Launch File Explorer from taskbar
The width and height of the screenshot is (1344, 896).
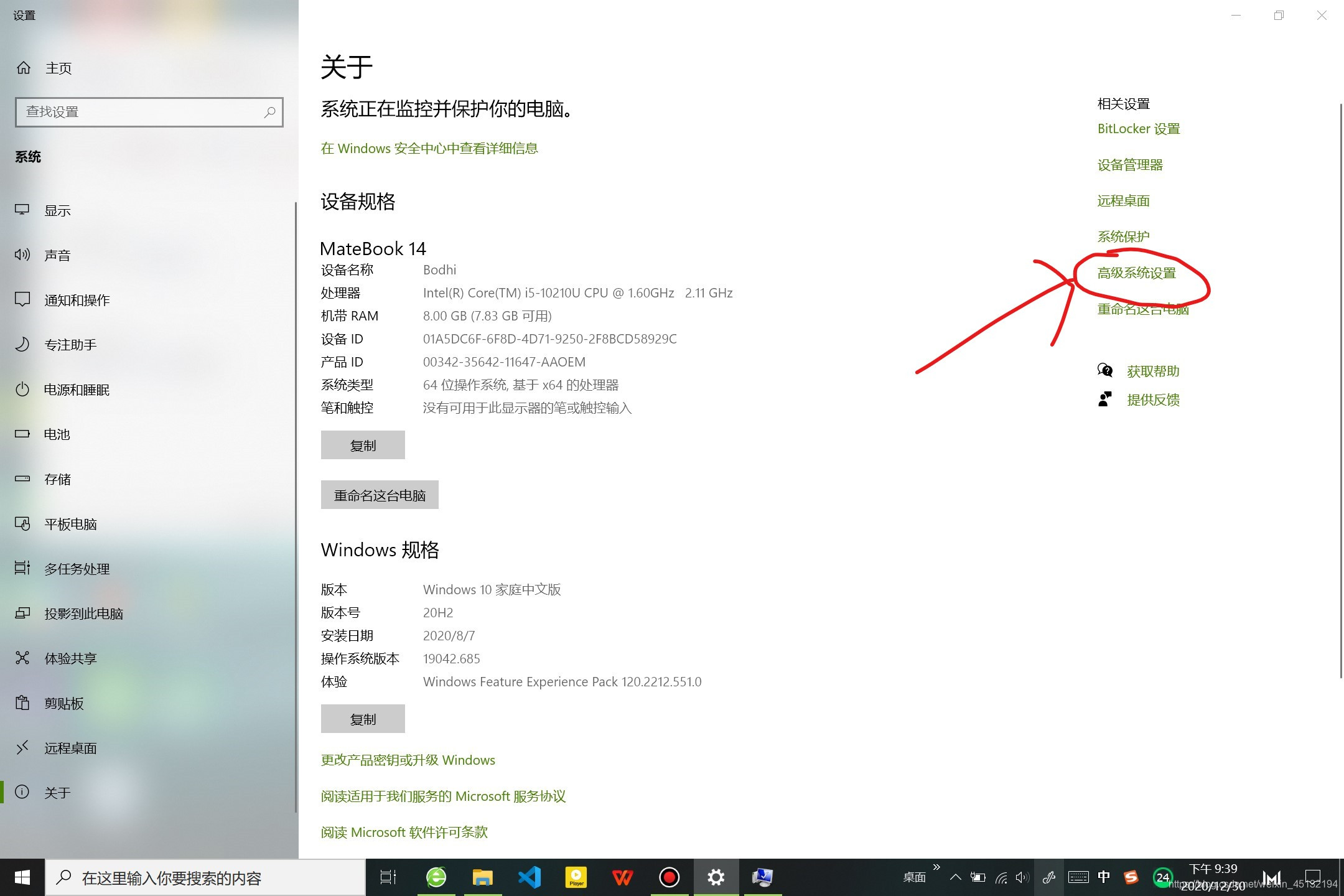pyautogui.click(x=483, y=877)
